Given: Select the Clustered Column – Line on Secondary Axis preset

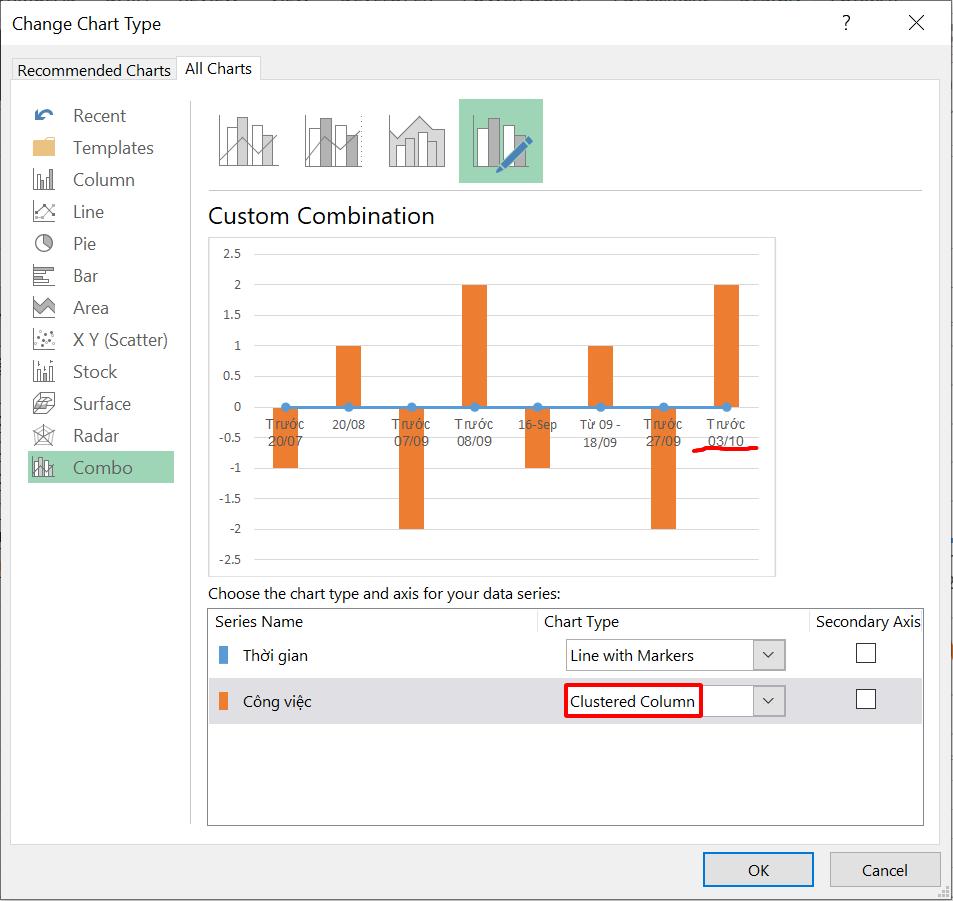Looking at the screenshot, I should click(x=330, y=139).
